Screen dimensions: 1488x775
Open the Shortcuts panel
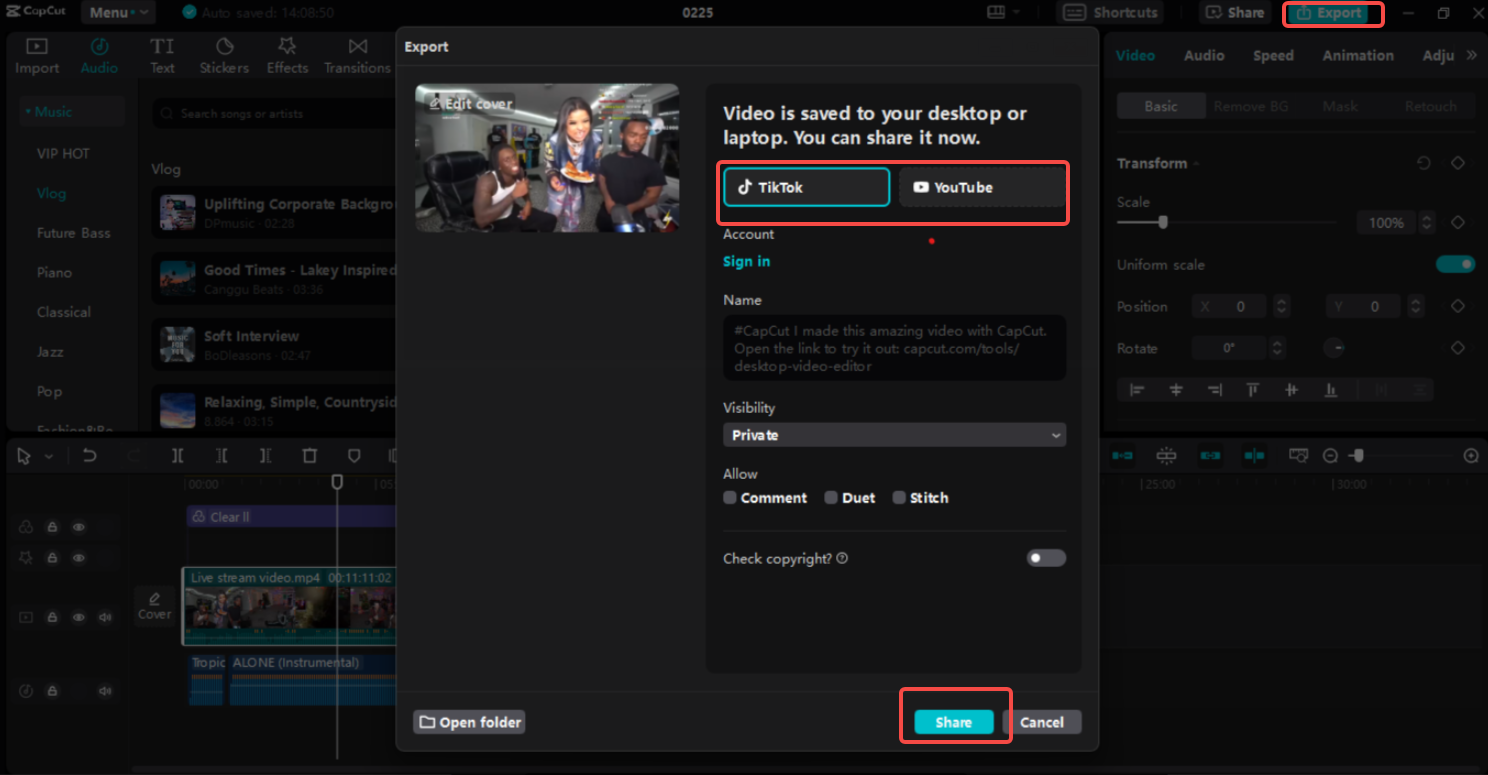point(1110,13)
